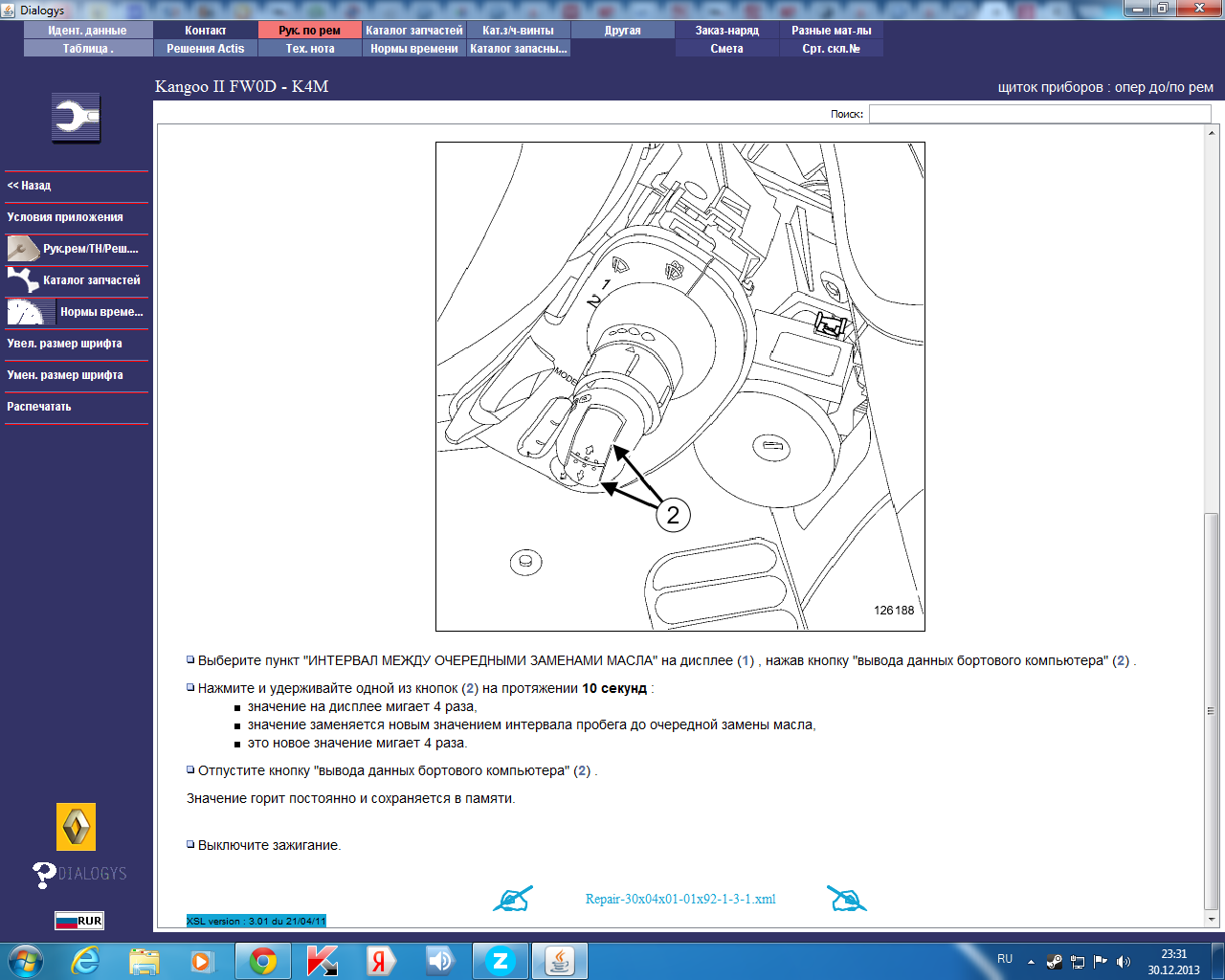Open Условия приложения in sidebar
Screen dimensions: 1225x980
click(x=77, y=217)
